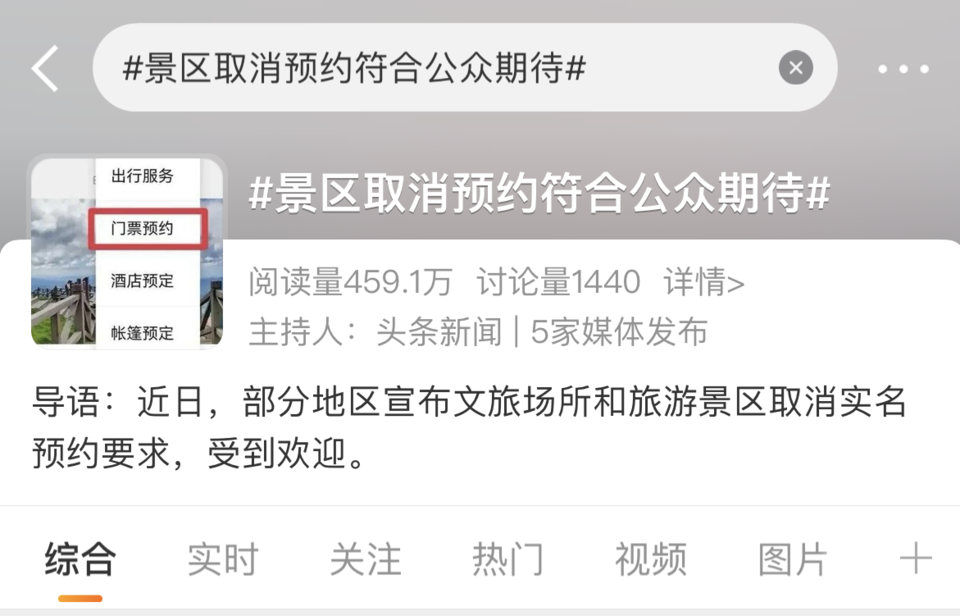This screenshot has height=616, width=960.
Task: Open the topic cover thumbnail image
Action: (x=127, y=252)
